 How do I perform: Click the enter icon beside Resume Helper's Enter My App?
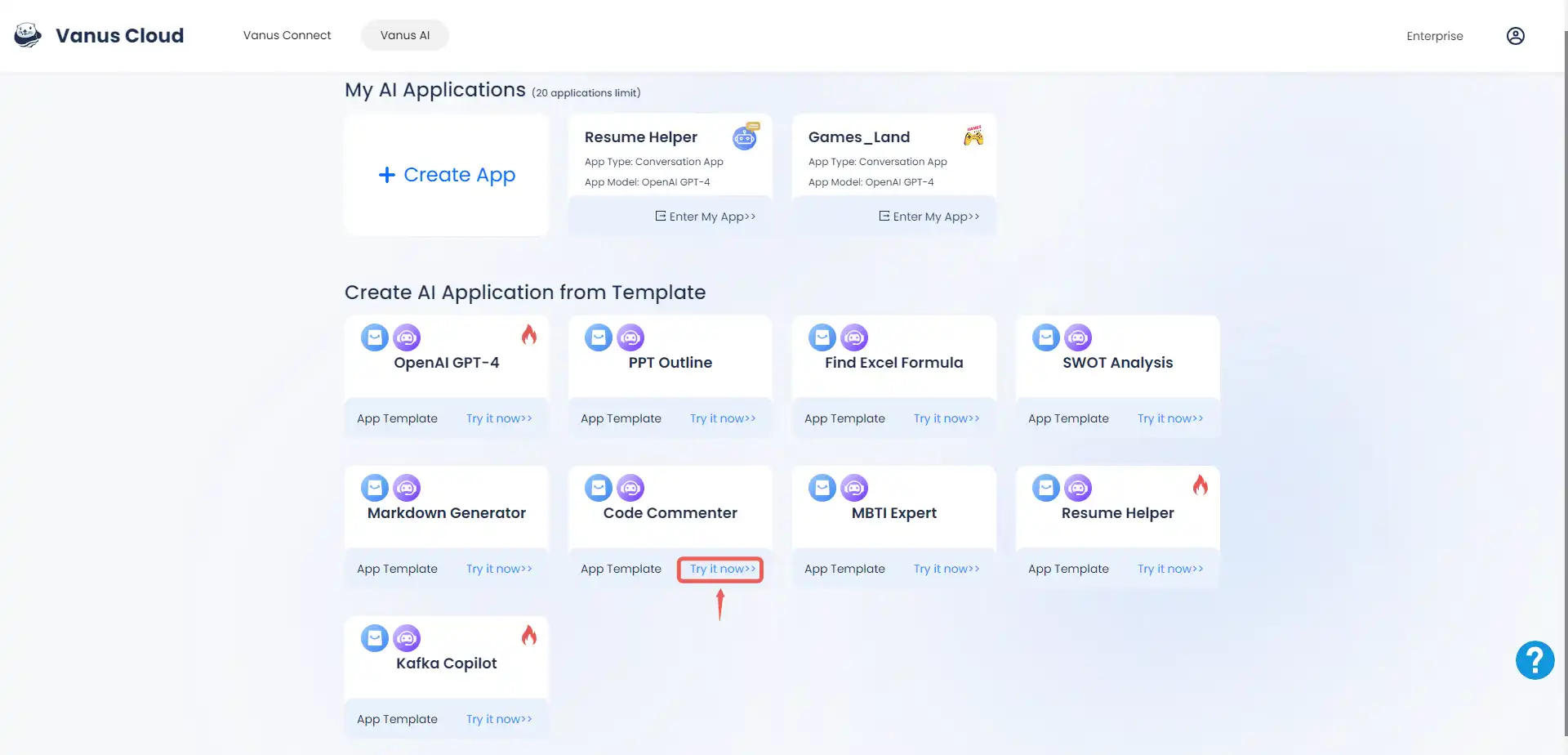tap(660, 216)
